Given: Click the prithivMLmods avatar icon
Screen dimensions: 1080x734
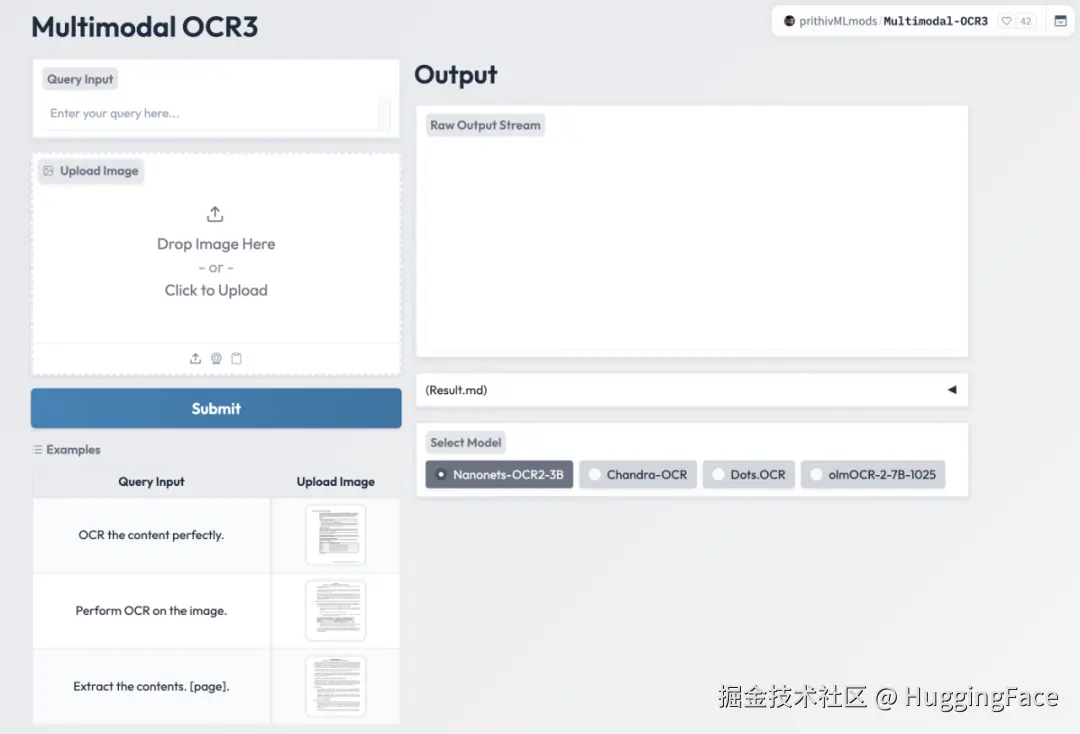Looking at the screenshot, I should pyautogui.click(x=789, y=21).
